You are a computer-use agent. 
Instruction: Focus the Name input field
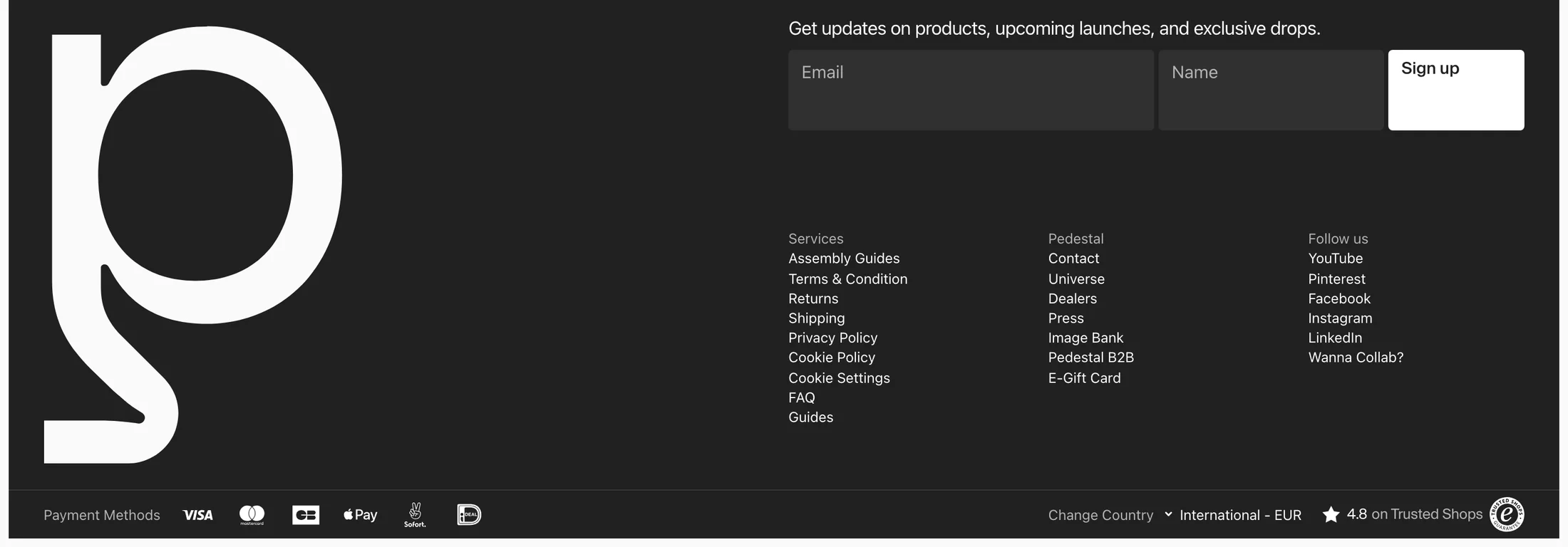click(x=1271, y=90)
